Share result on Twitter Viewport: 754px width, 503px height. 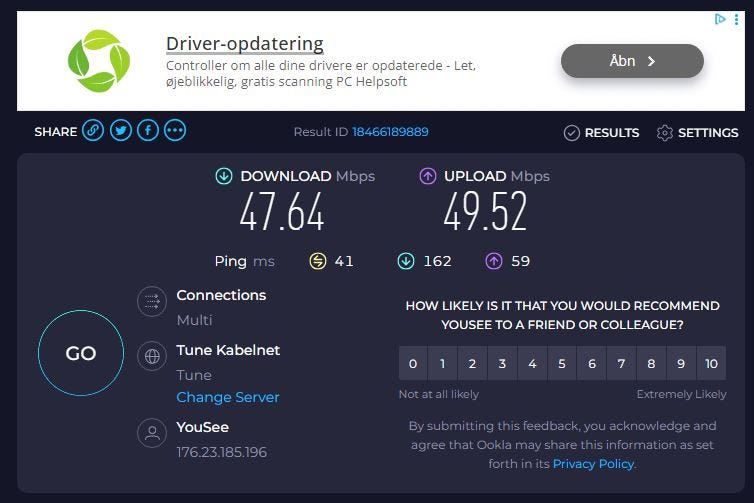click(120, 131)
